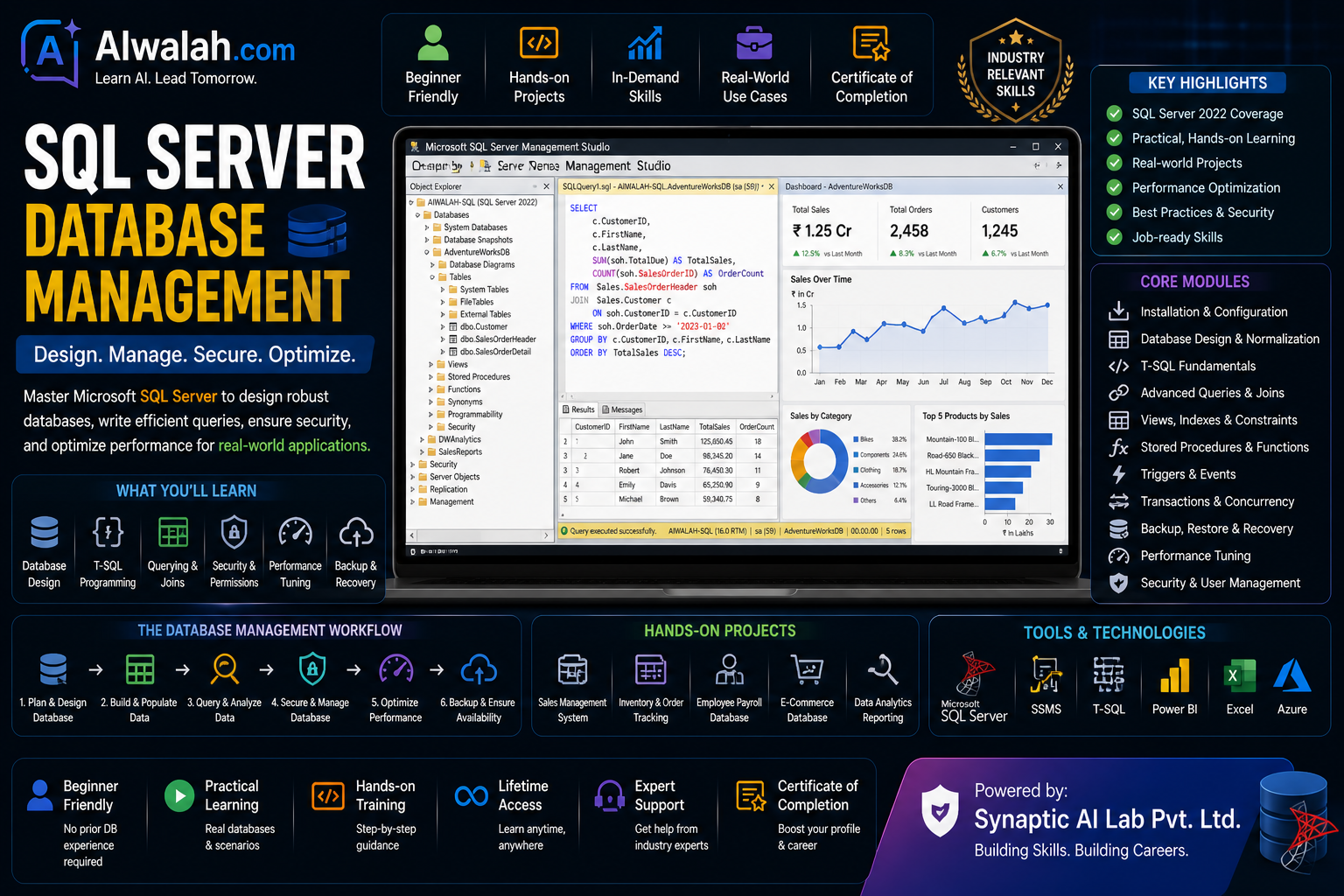Click the Real-World Use Cases briefcase icon
Image resolution: width=1344 pixels, height=896 pixels.
click(754, 42)
